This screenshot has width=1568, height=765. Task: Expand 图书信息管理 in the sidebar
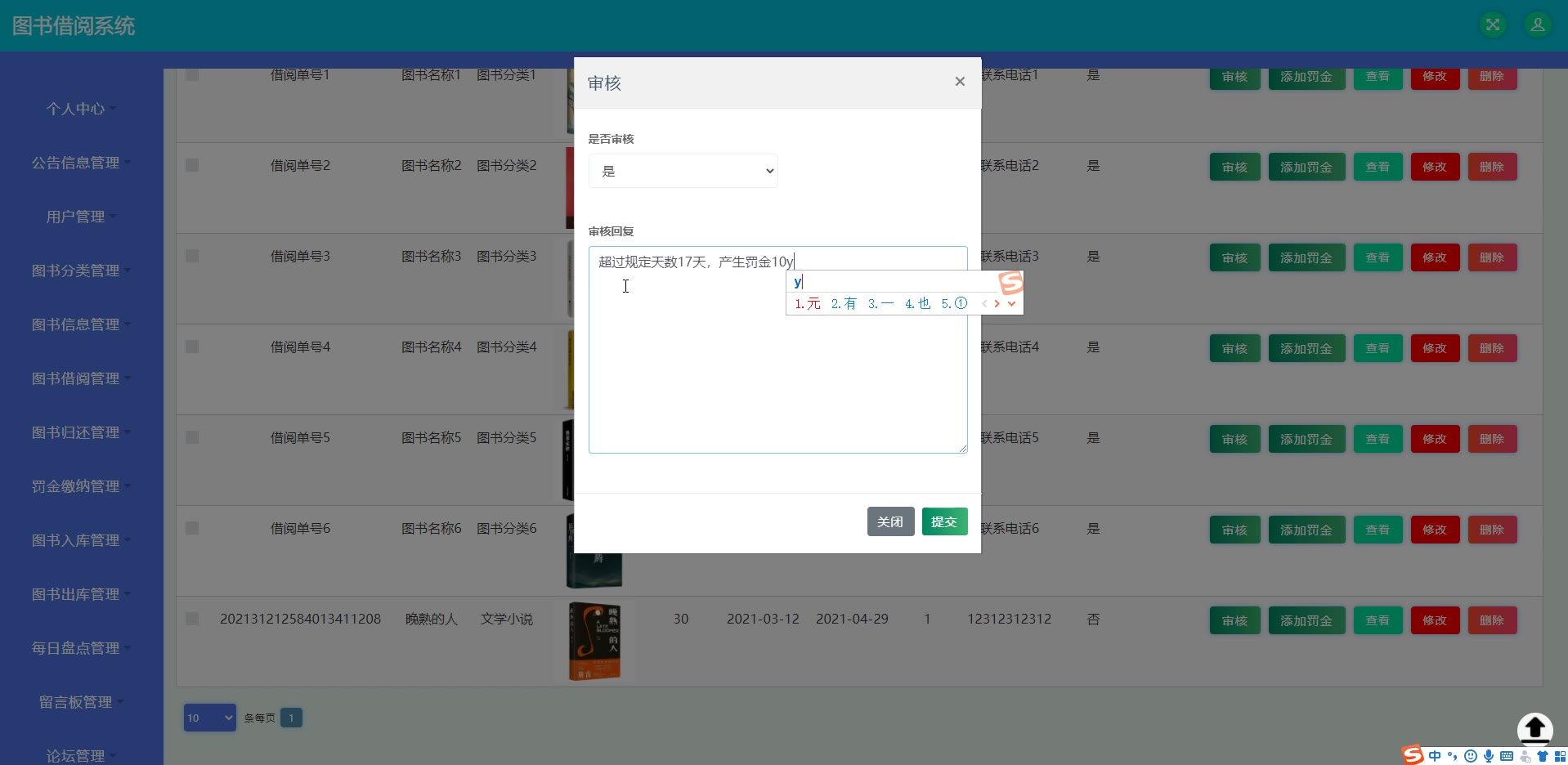pos(82,324)
